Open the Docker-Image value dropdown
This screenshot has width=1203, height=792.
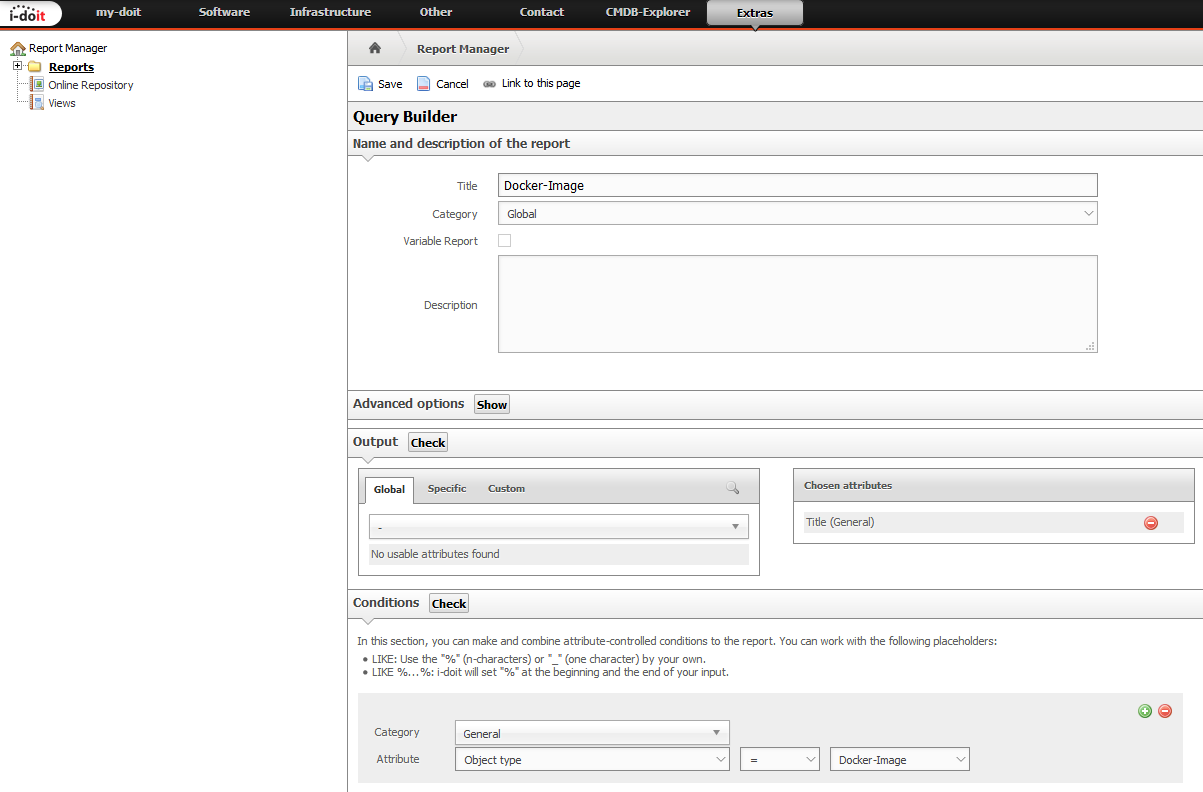900,760
